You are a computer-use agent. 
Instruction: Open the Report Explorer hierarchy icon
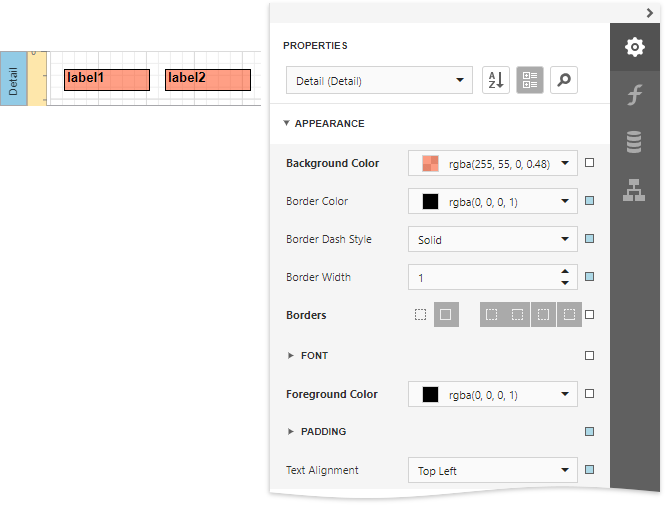tap(634, 189)
